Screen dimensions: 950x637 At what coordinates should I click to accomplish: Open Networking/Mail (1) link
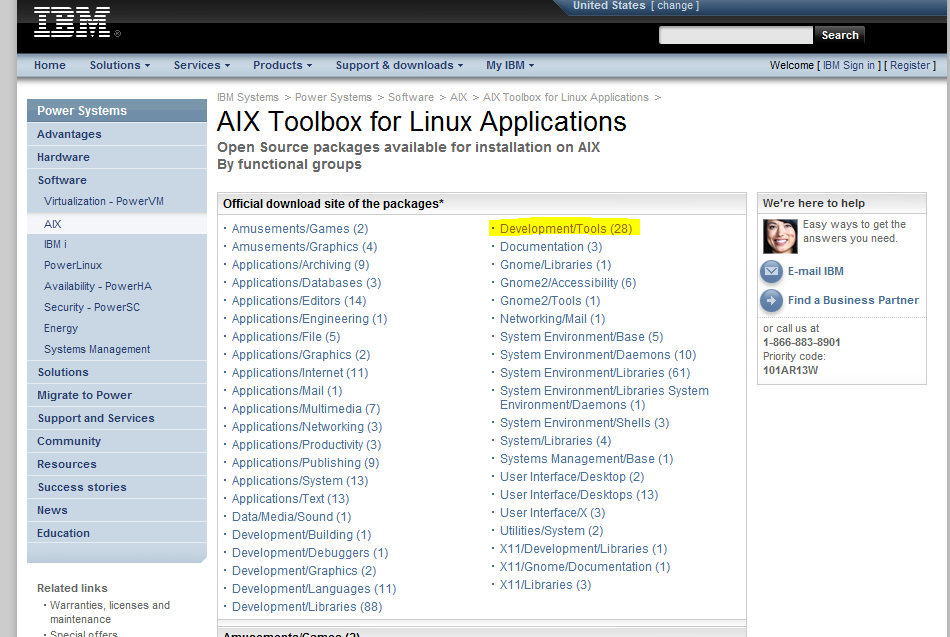pos(553,319)
